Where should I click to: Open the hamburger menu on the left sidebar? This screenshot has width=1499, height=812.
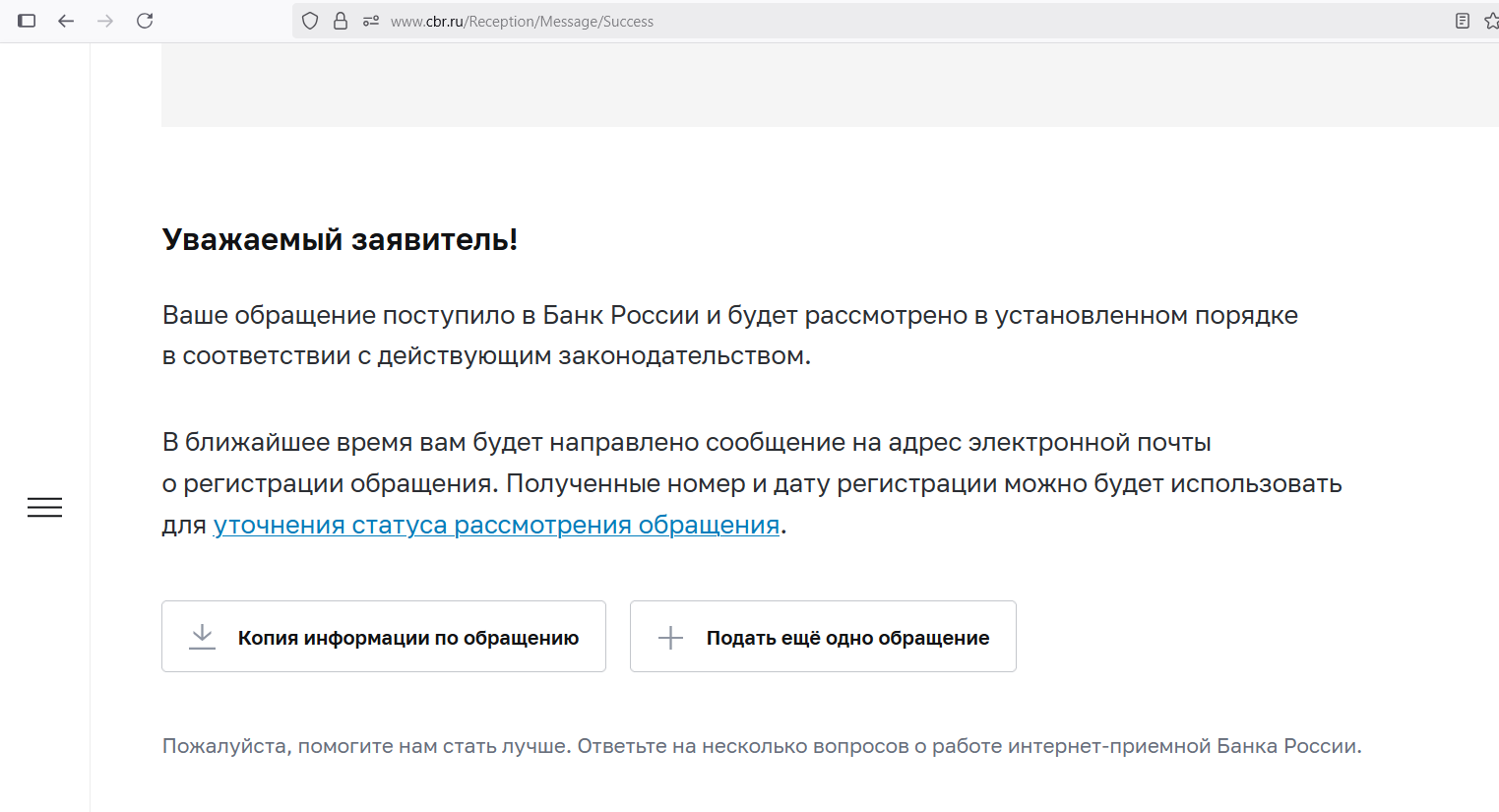coord(44,507)
